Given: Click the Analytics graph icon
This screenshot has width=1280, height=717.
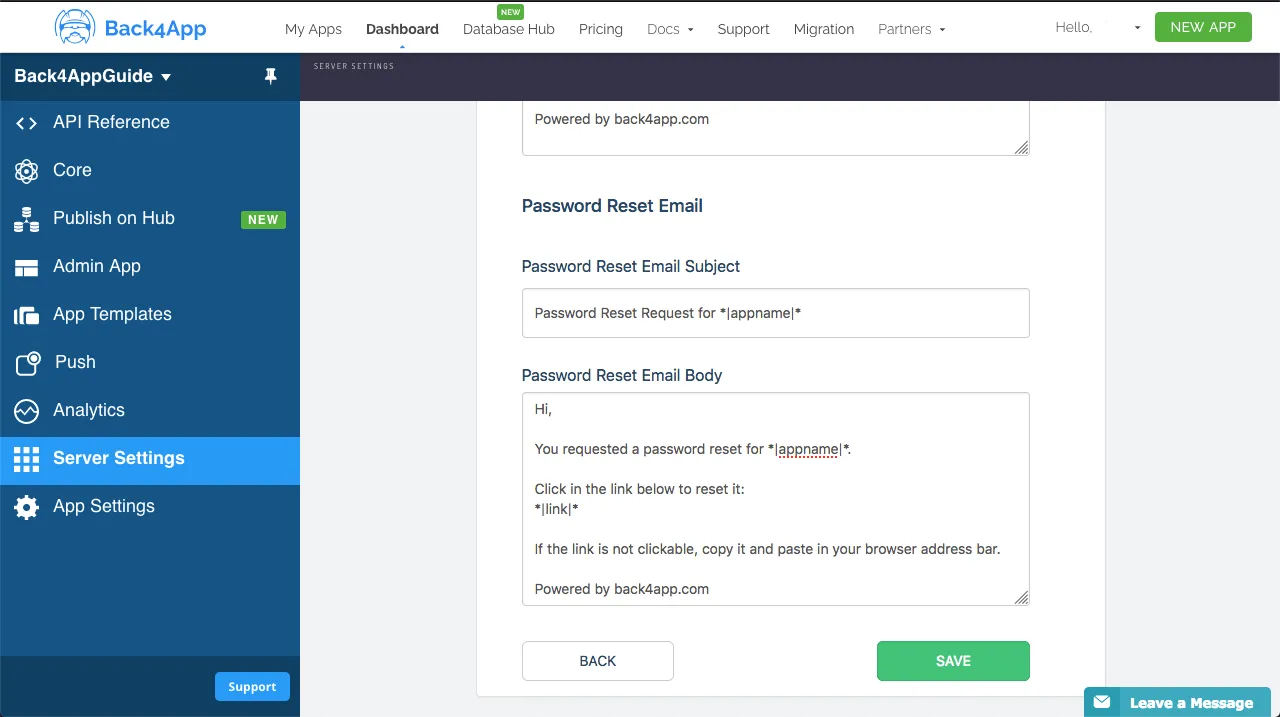Looking at the screenshot, I should pos(26,410).
